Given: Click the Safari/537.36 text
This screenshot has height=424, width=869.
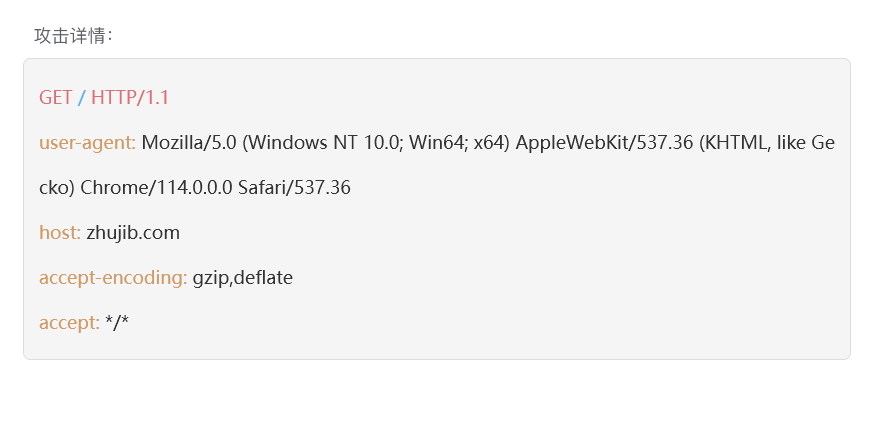Looking at the screenshot, I should click(294, 188).
